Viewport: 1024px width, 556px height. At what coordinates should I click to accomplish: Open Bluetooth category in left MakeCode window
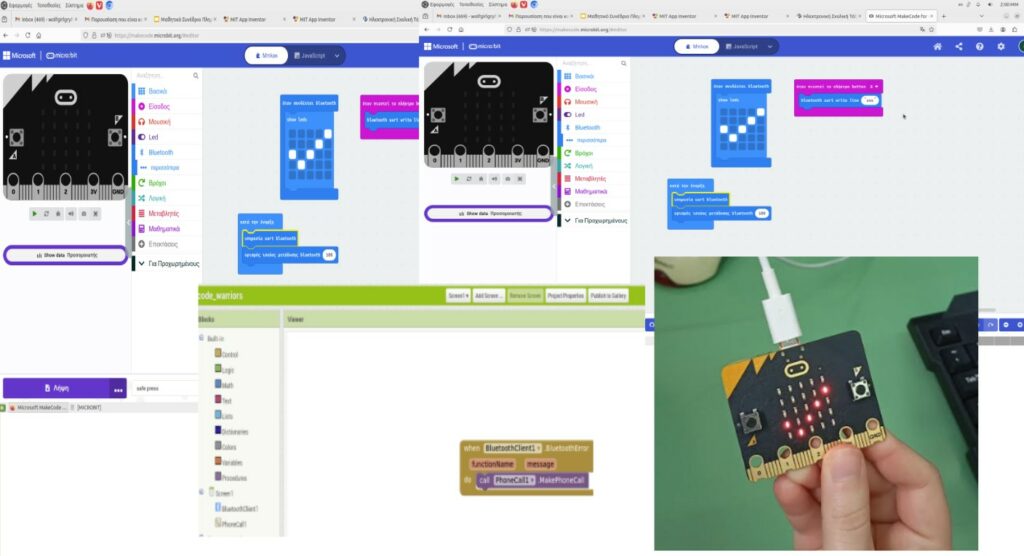coord(165,152)
